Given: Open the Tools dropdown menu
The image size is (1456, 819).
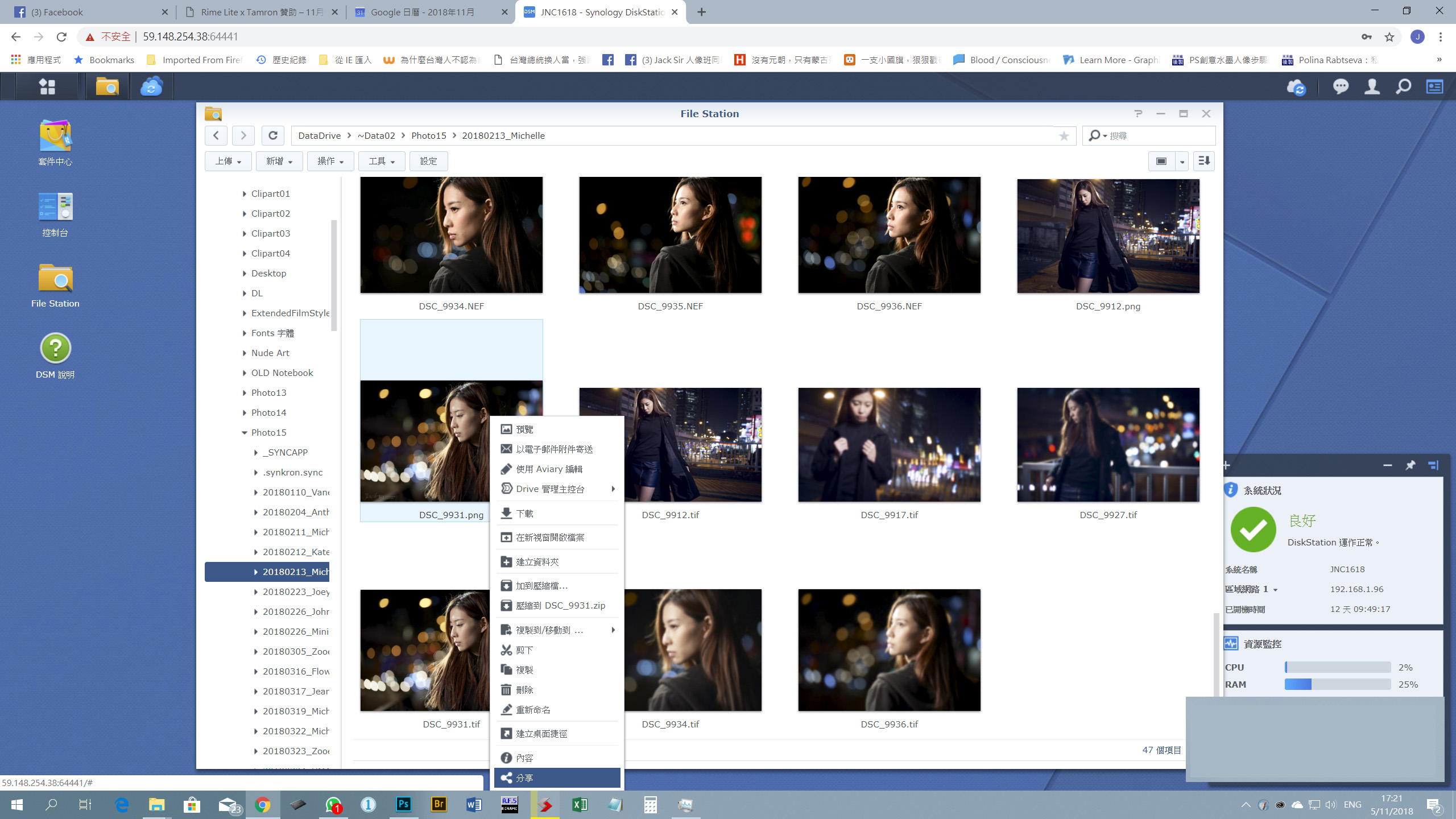Looking at the screenshot, I should [x=382, y=162].
